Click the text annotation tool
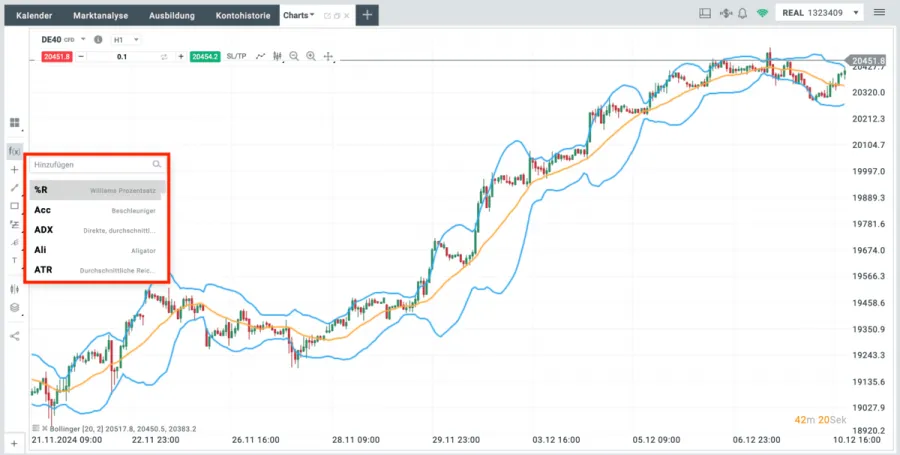Screen dimensions: 900x455 [x=14, y=260]
